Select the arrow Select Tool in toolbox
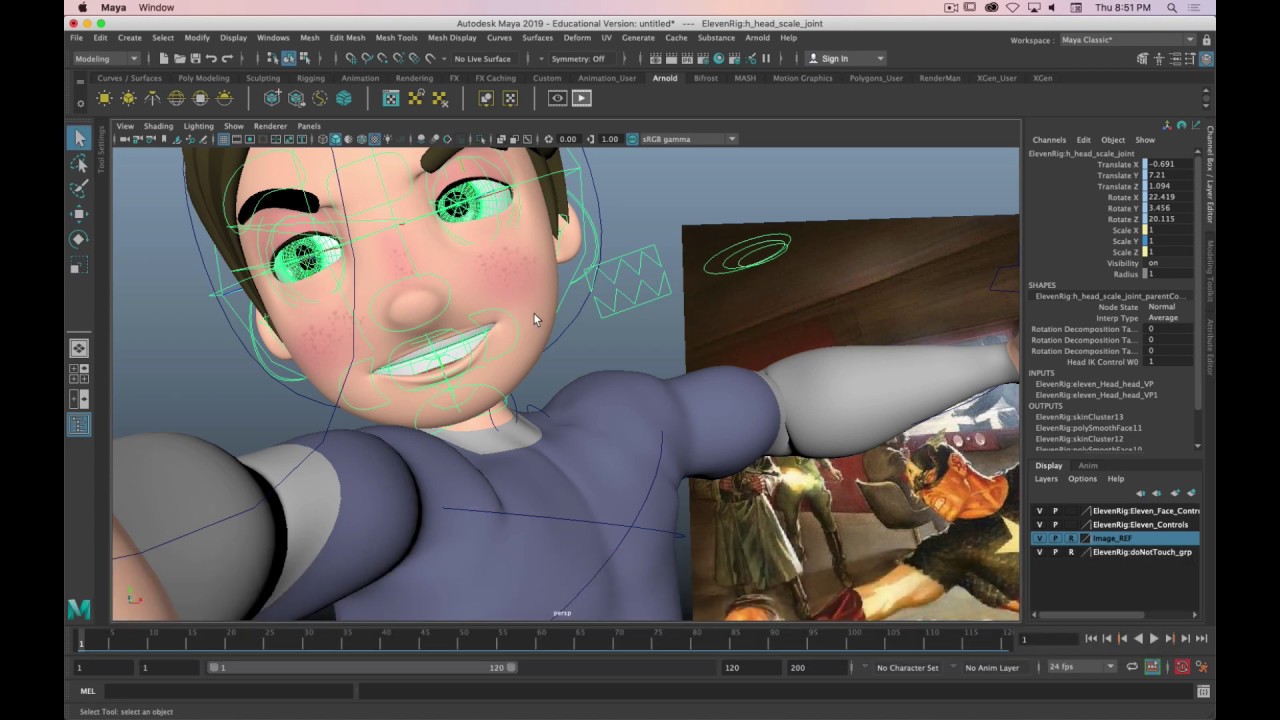This screenshot has height=720, width=1280. click(79, 138)
